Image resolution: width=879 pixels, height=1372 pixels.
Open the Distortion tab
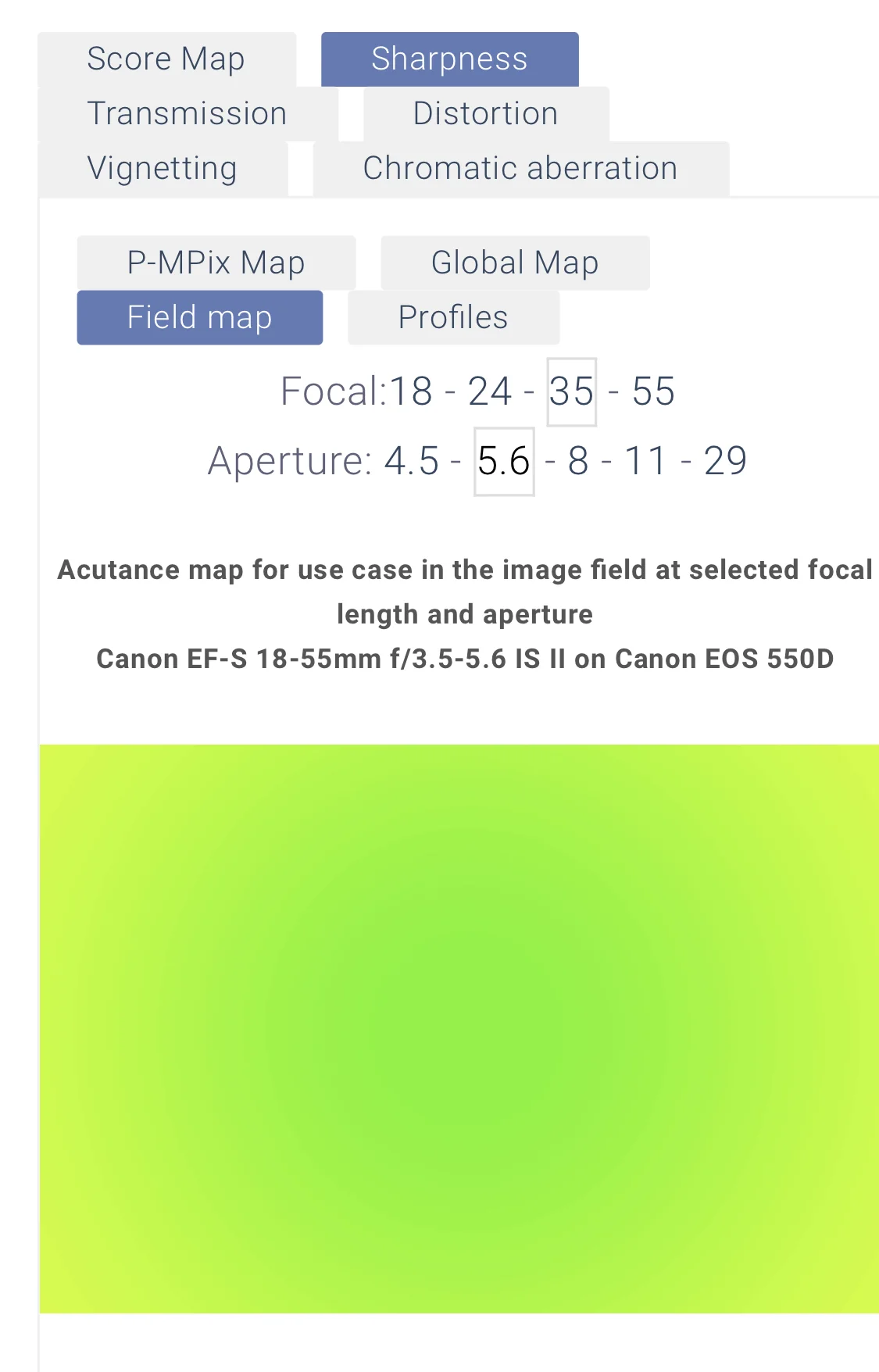point(485,114)
